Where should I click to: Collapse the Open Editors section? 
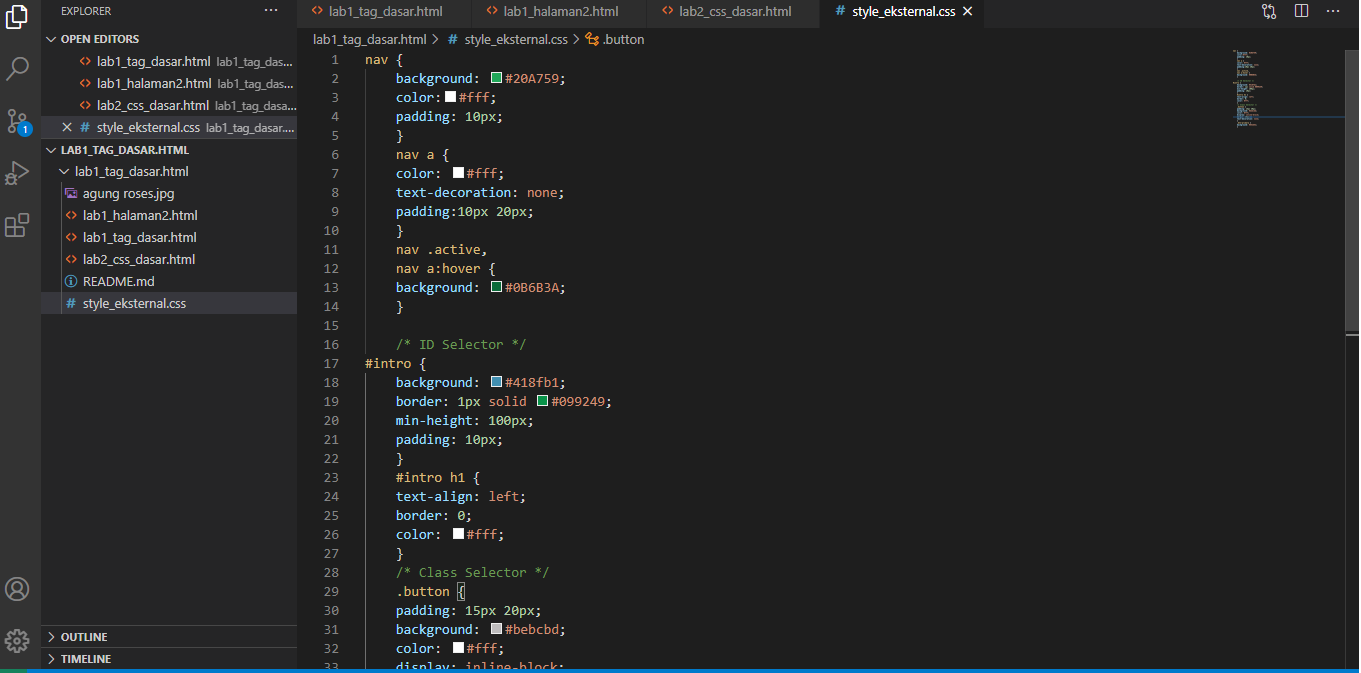169,39
